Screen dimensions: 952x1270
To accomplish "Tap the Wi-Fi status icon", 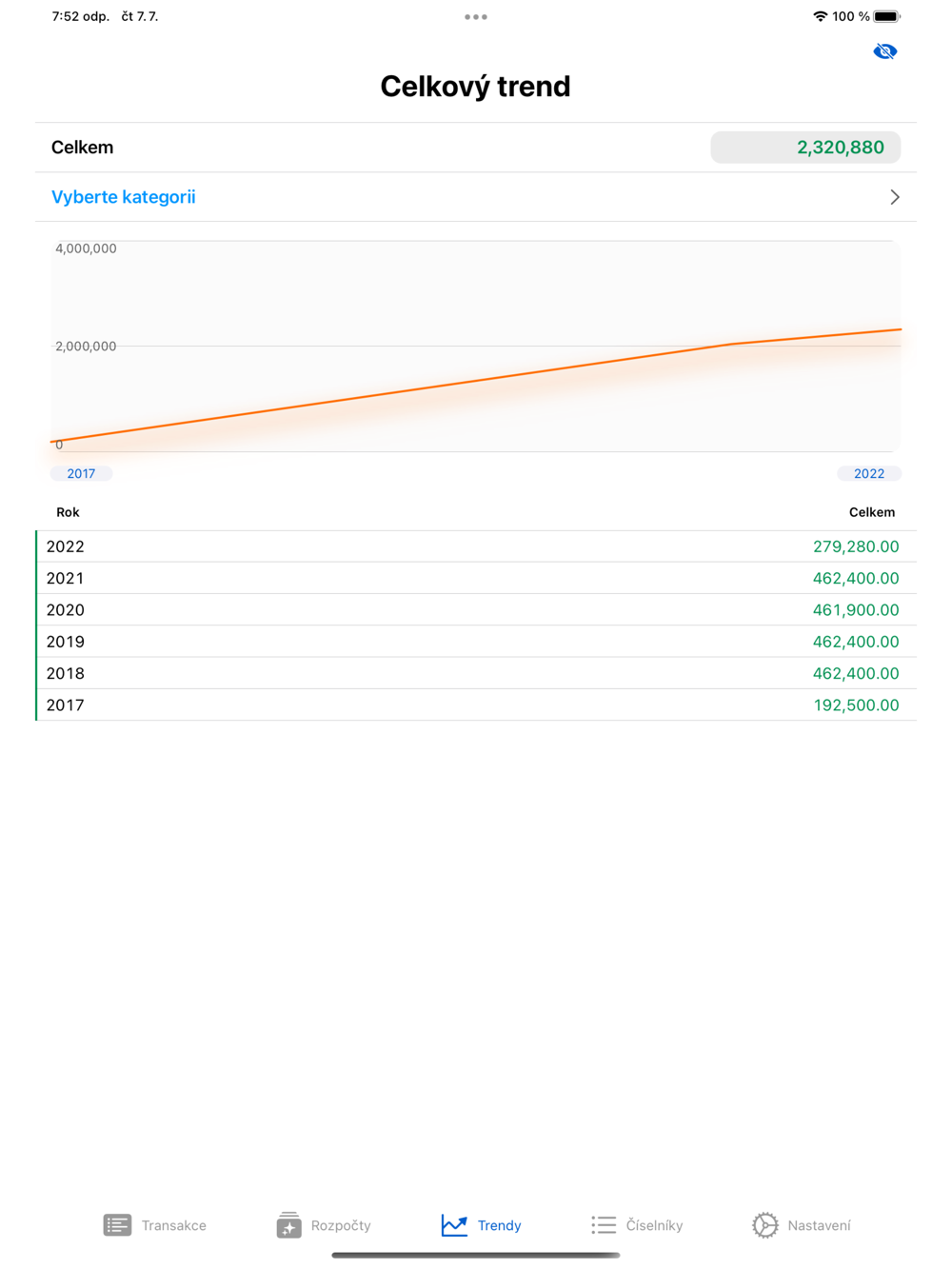I will [820, 16].
